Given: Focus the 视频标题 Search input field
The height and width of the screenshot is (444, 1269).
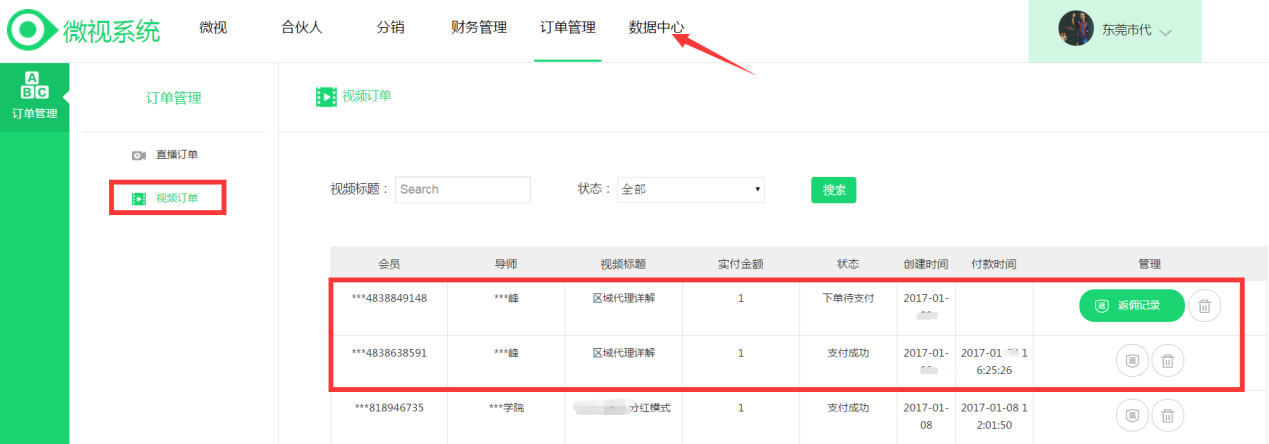Looking at the screenshot, I should [x=462, y=189].
